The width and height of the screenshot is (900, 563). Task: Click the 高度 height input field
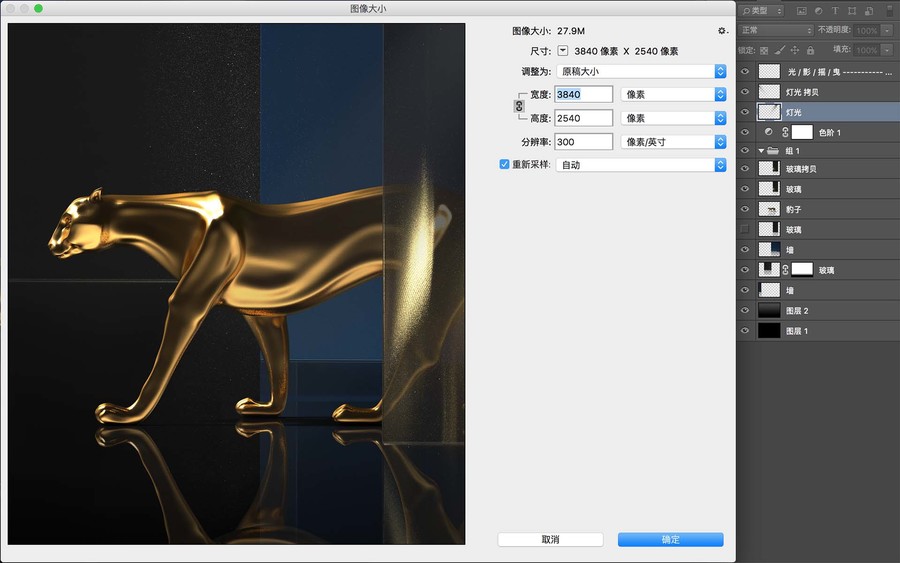[x=583, y=118]
